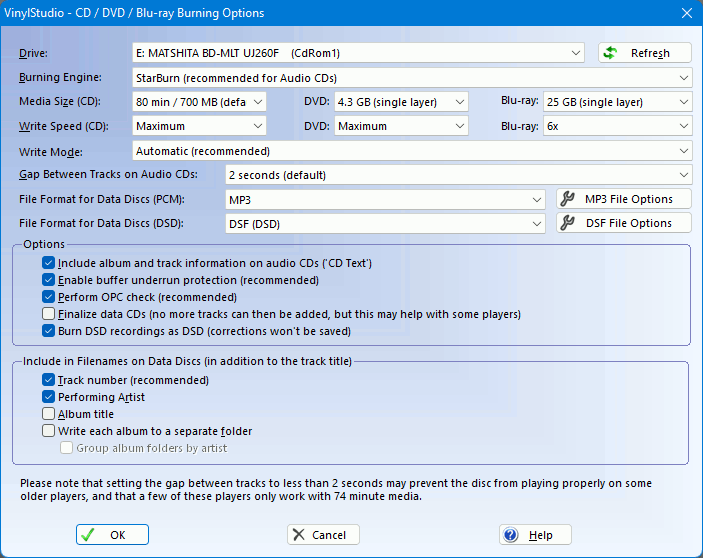The image size is (703, 558).
Task: Confirm settings with the OK button
Action: tap(112, 535)
